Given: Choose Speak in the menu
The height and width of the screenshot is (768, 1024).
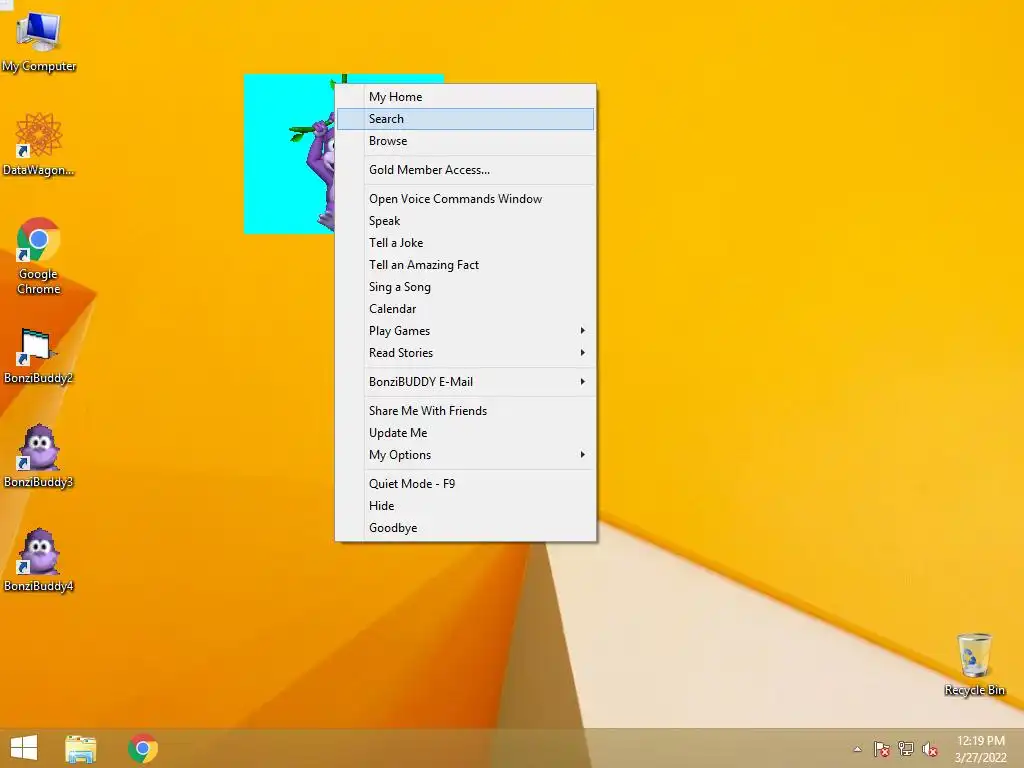Looking at the screenshot, I should [x=465, y=221].
